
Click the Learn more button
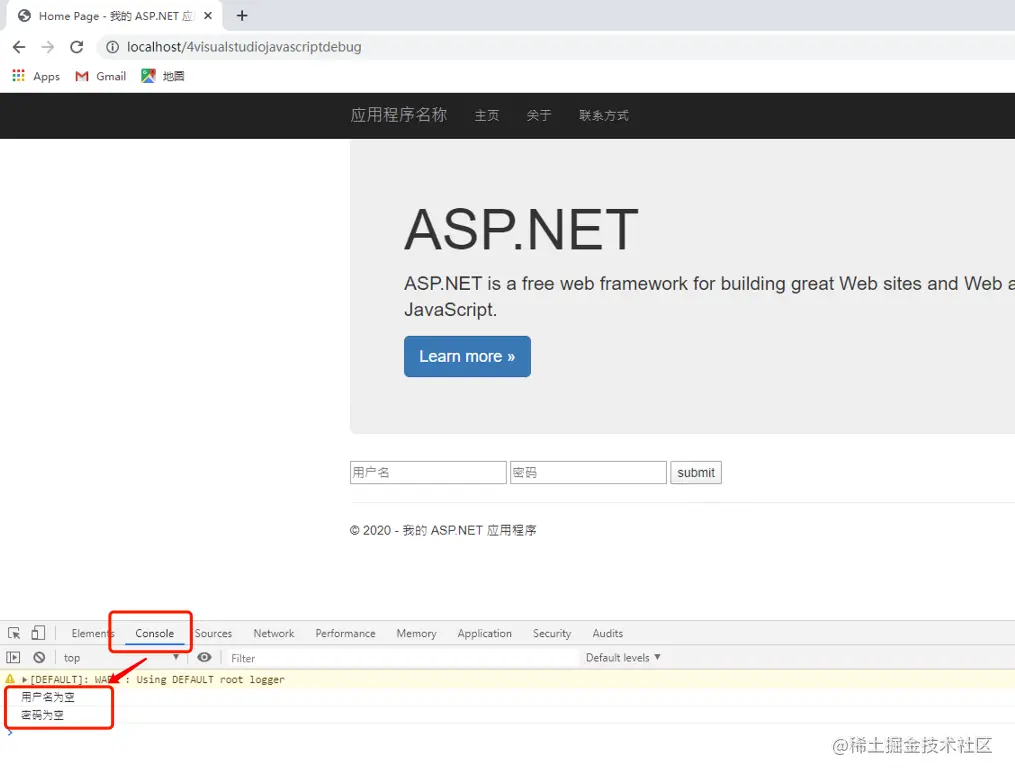coord(467,357)
